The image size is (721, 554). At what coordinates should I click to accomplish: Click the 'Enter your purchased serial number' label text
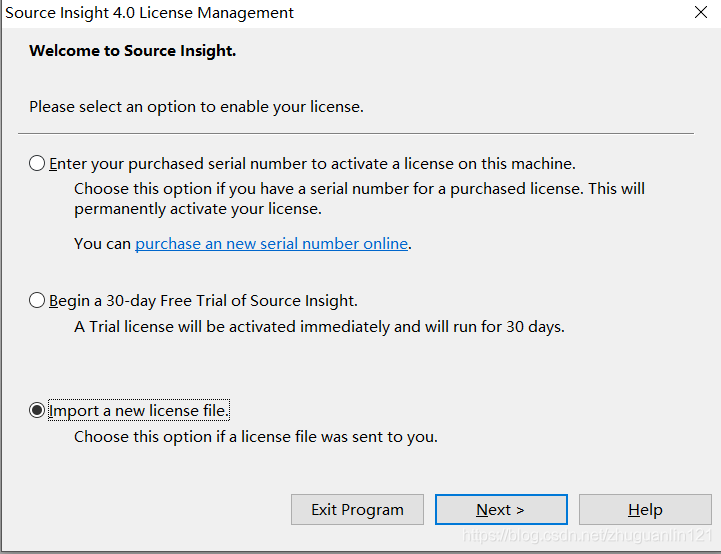coord(312,164)
